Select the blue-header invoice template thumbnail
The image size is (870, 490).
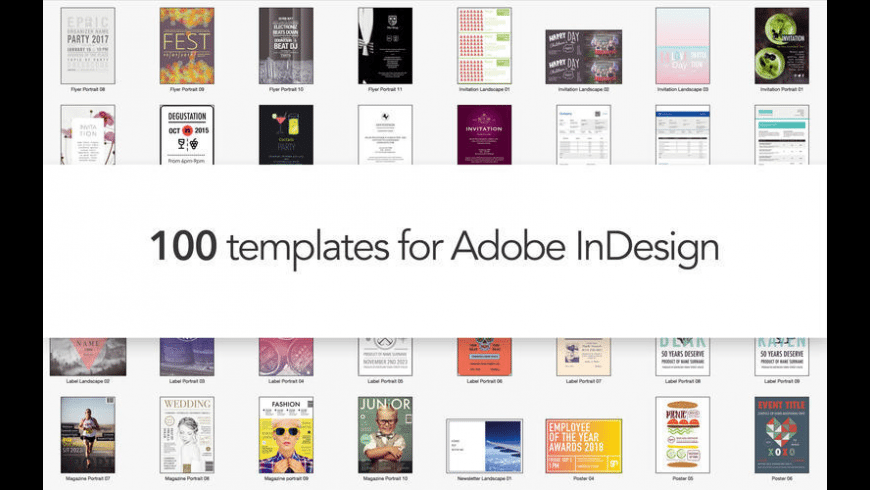[682, 135]
